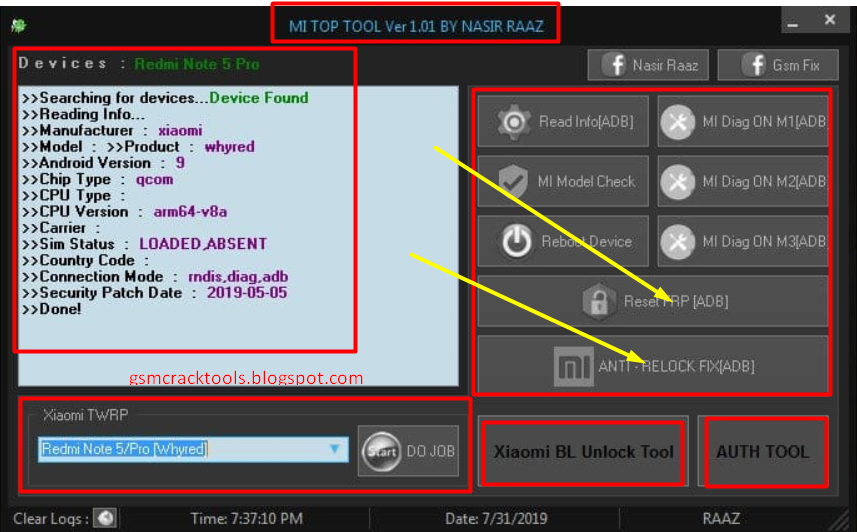
Task: Click the Clear Logs icon
Action: pyautogui.click(x=105, y=518)
